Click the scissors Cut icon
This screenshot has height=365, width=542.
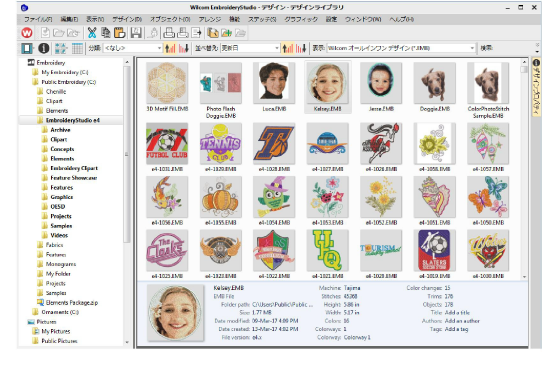(92, 33)
